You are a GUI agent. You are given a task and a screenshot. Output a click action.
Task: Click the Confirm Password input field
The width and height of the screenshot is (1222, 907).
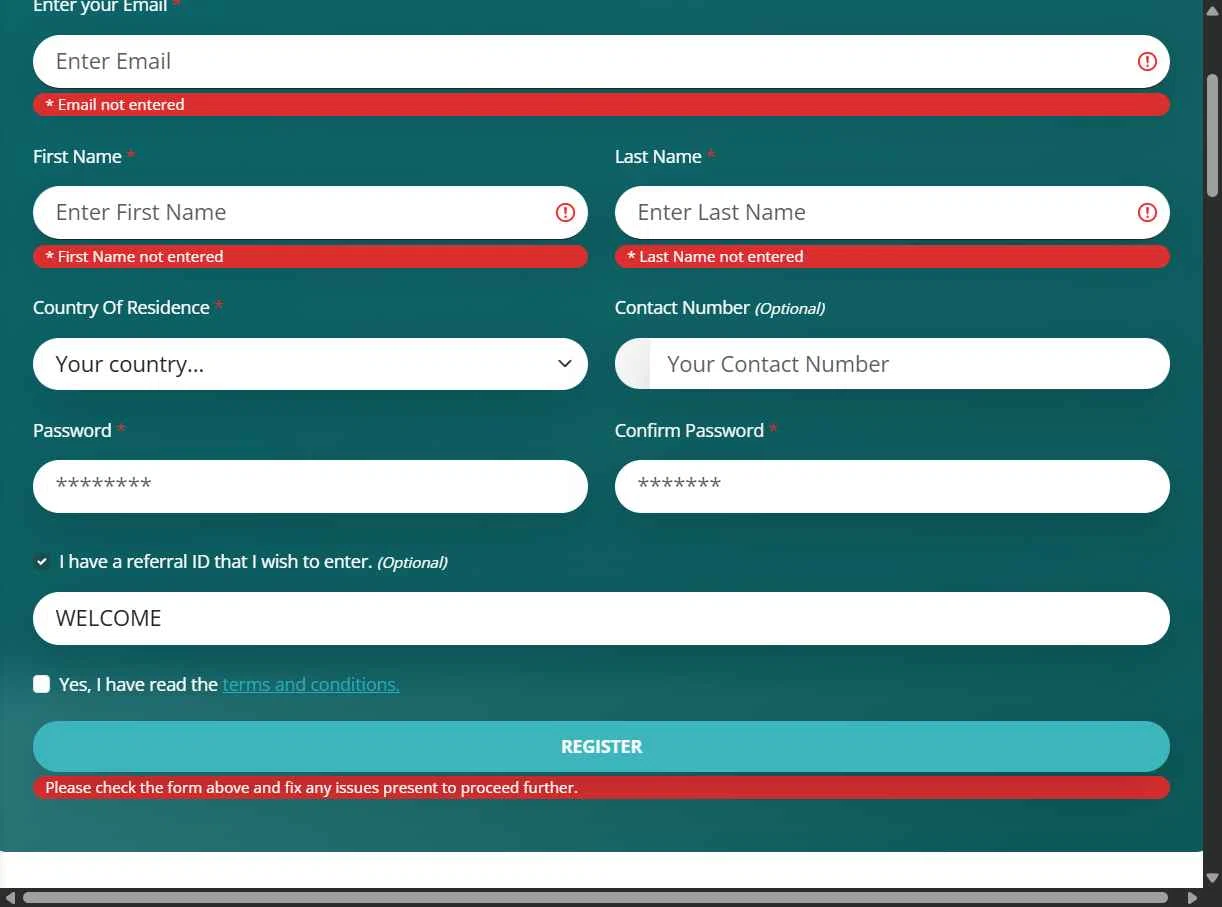[x=892, y=487]
